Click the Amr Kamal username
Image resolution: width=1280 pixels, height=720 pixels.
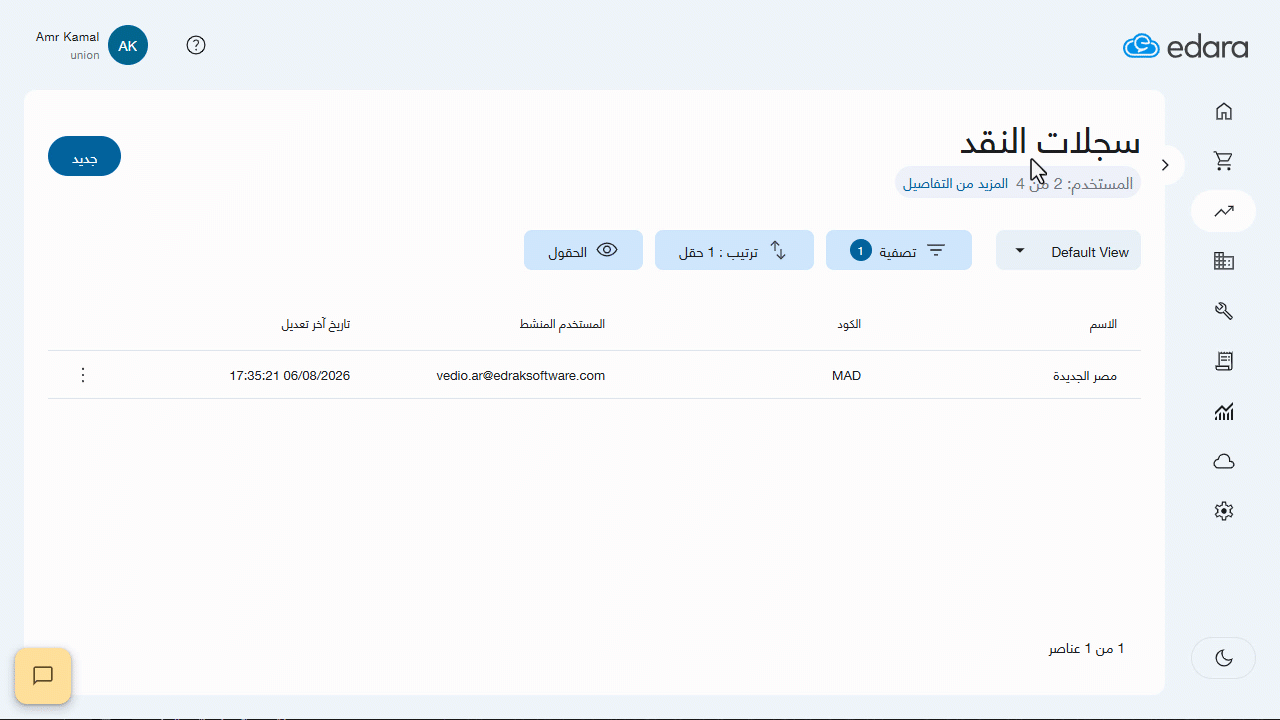coord(68,37)
